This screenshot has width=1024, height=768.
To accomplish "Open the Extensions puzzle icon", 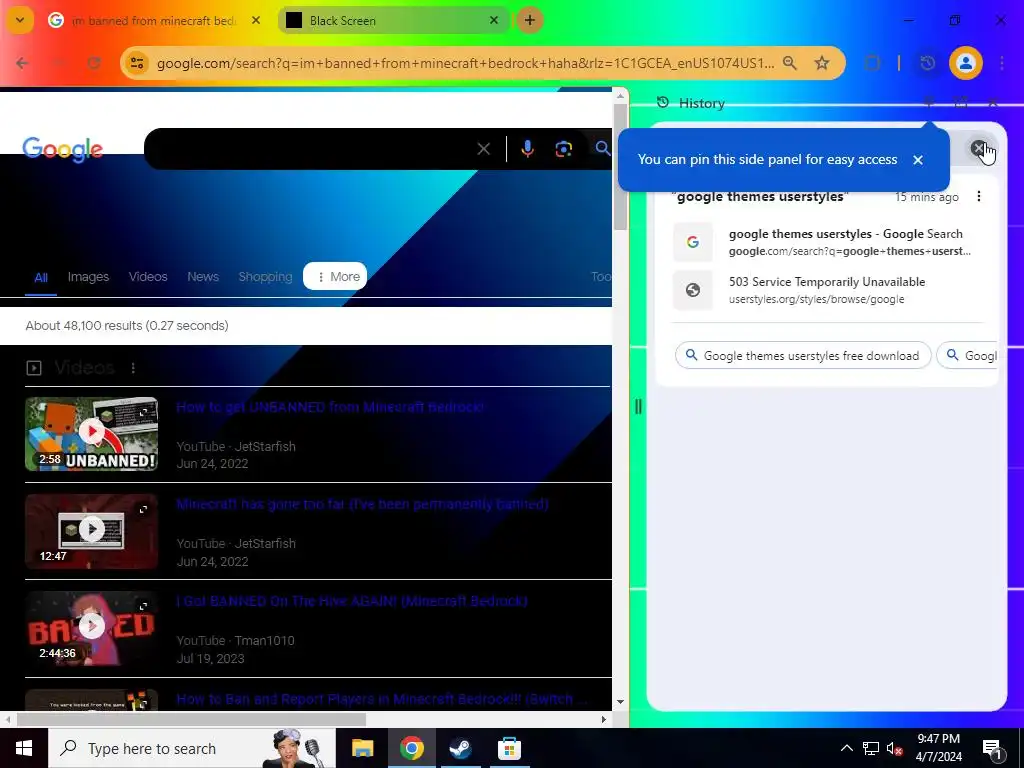I will tap(872, 63).
